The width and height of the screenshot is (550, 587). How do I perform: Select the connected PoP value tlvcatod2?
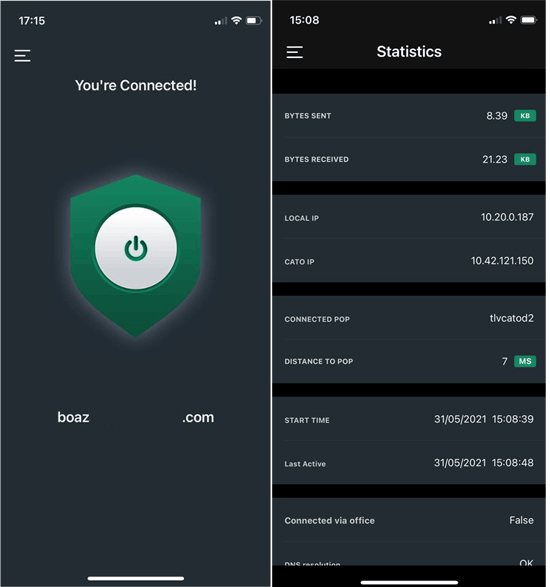click(x=512, y=318)
